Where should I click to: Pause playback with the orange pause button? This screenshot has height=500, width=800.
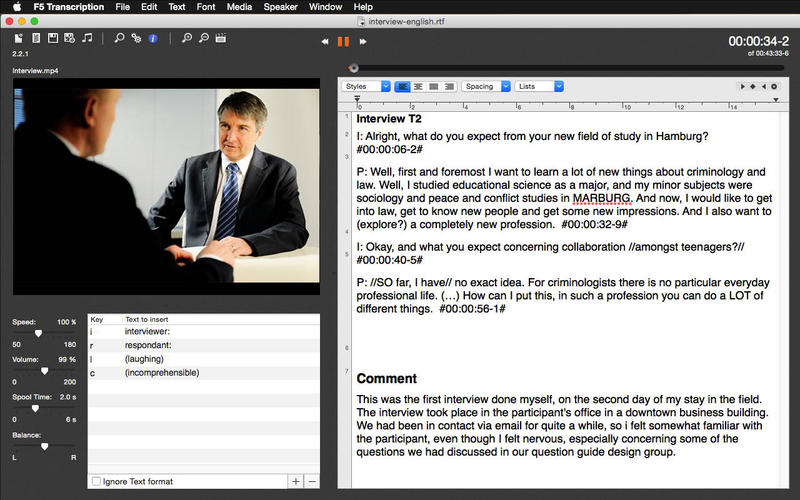(x=343, y=41)
